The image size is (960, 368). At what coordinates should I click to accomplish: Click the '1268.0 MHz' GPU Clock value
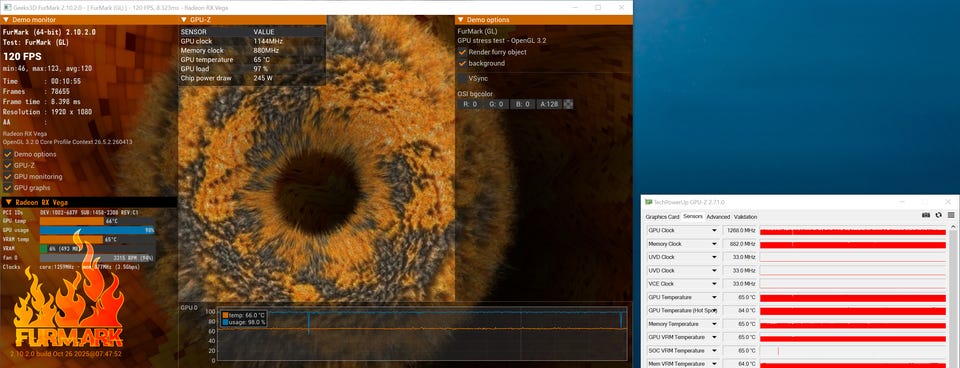(741, 231)
